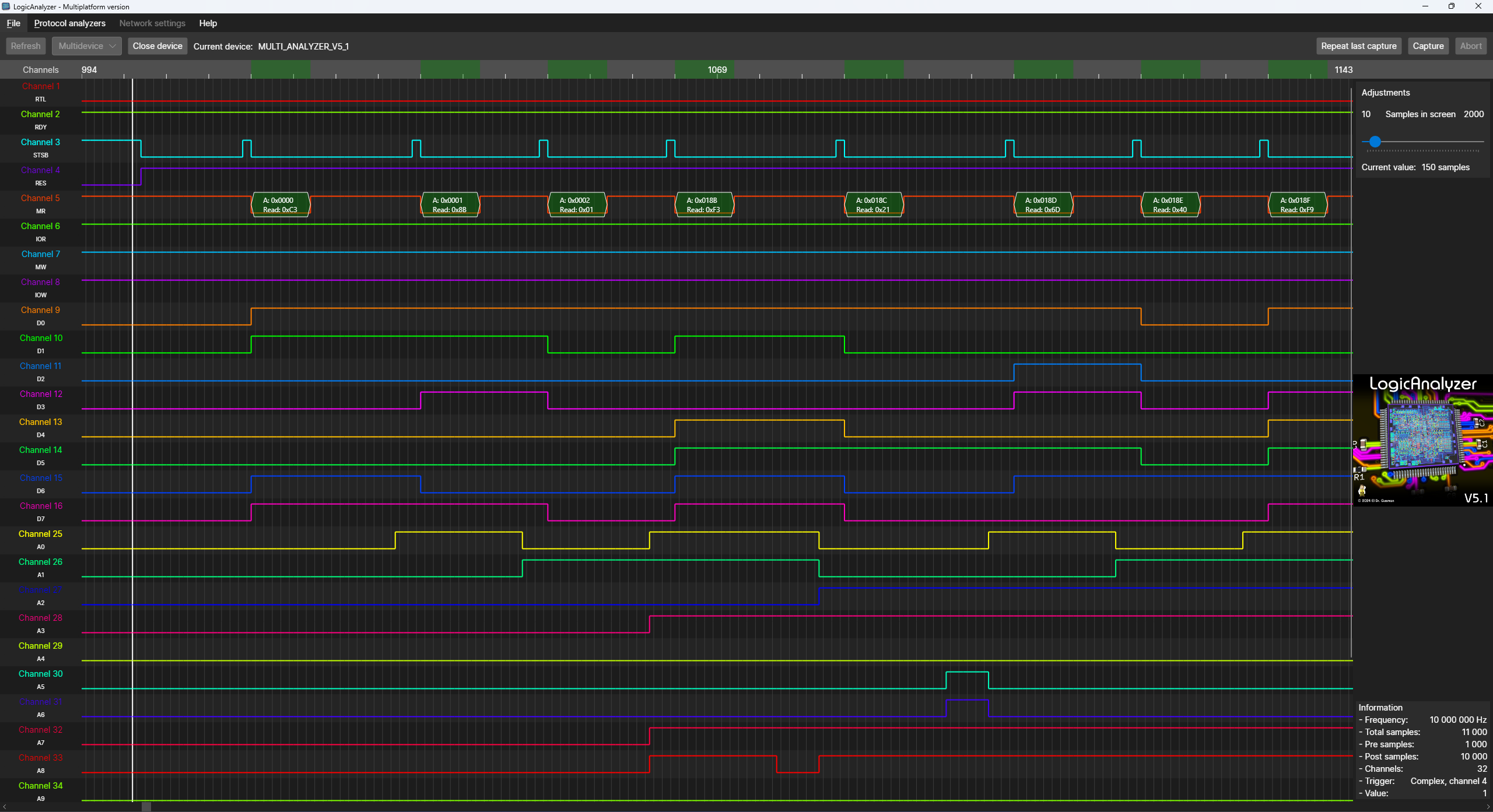Select the Channel 7 MW label
This screenshot has width=1493, height=812.
41,260
